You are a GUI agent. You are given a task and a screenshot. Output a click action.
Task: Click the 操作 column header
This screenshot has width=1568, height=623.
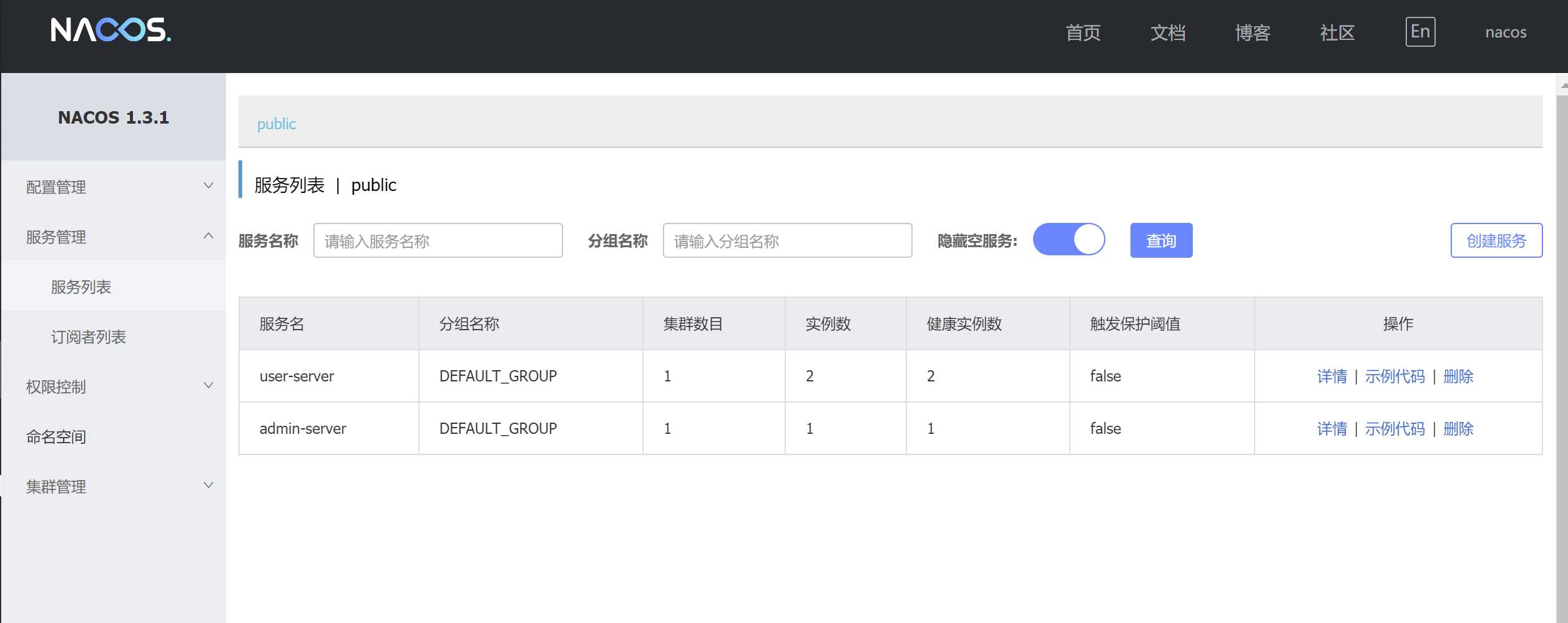[1398, 324]
